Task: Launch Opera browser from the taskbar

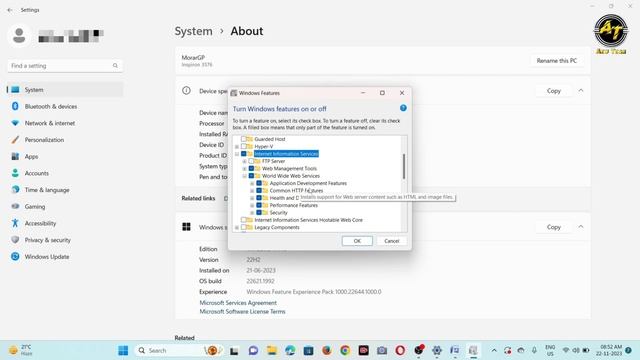Action: click(400, 350)
